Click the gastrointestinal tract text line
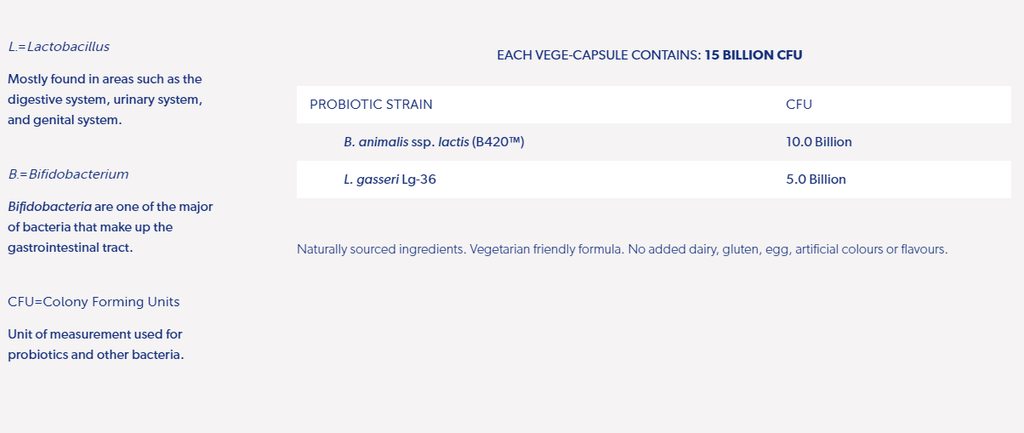Screen dimensions: 1024x433 [x=71, y=248]
